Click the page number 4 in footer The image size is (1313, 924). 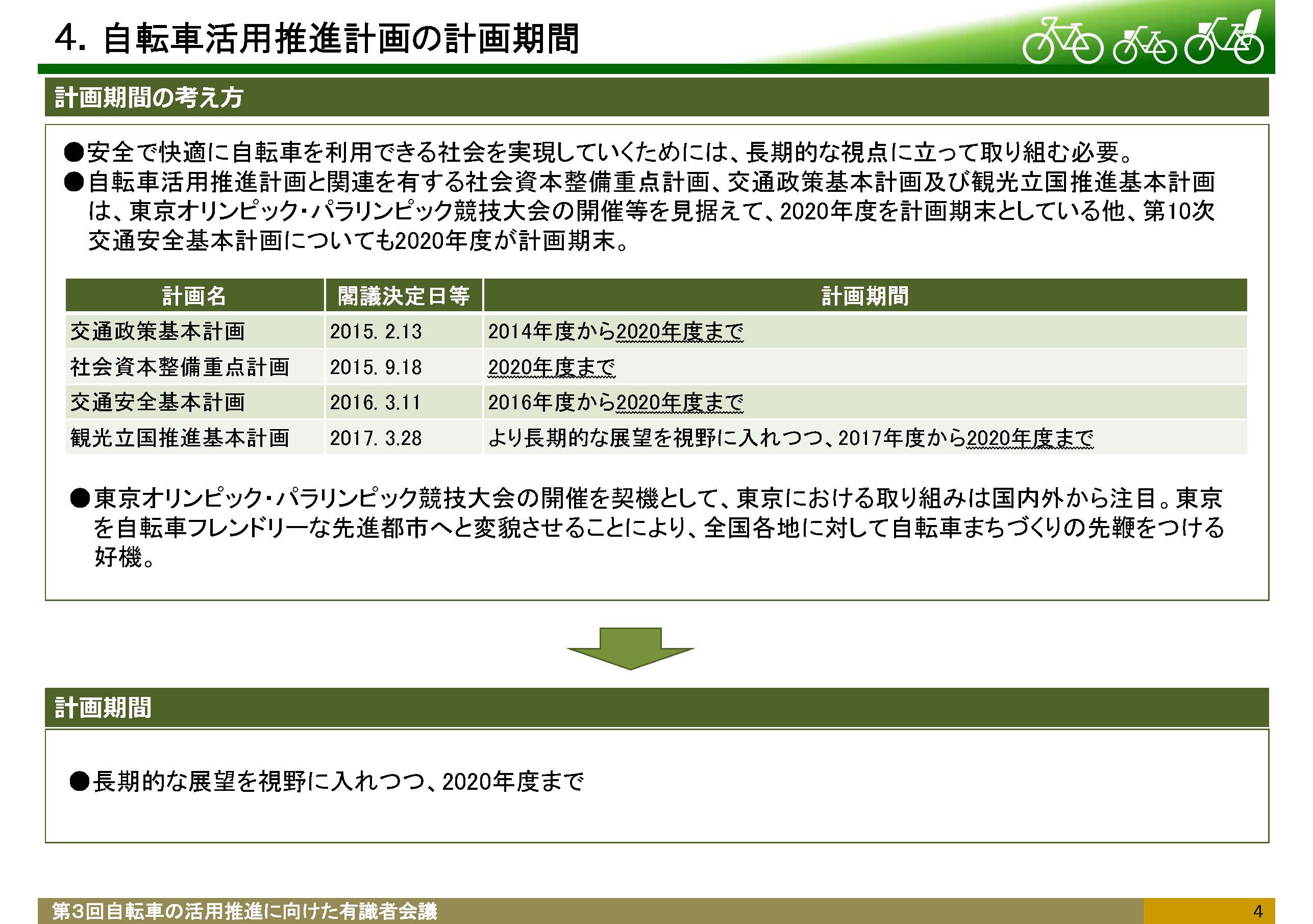pos(1257,911)
